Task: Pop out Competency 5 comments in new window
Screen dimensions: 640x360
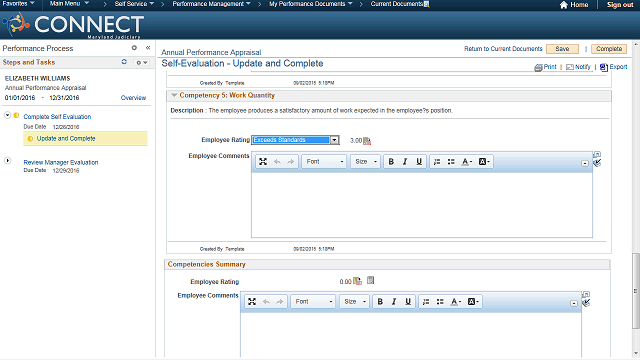Action: [597, 154]
